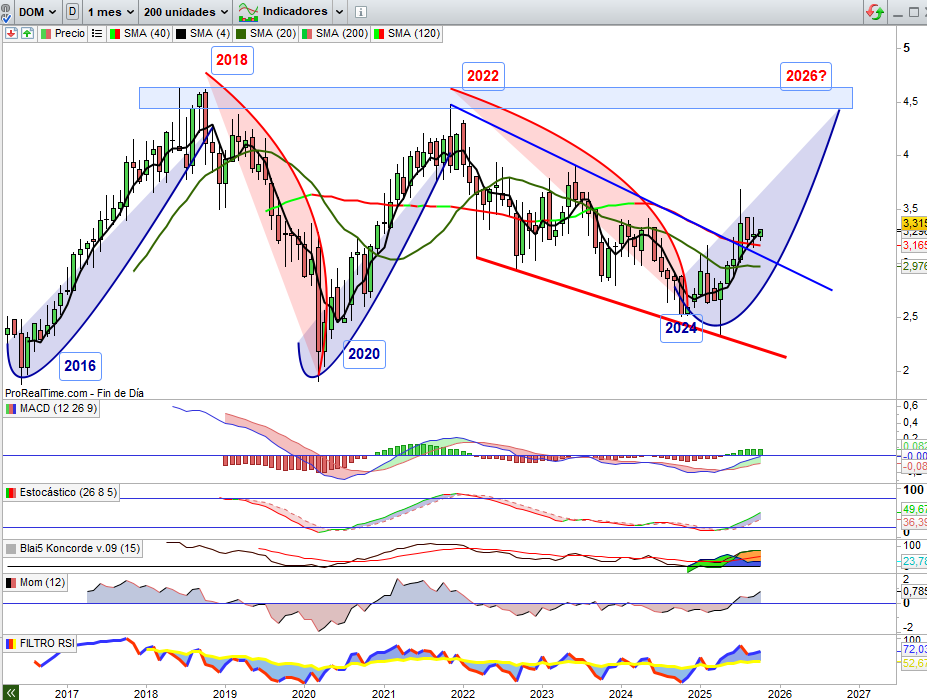This screenshot has width=927, height=700.
Task: Toggle the daily 'D' timeframe button
Action: (x=72, y=12)
